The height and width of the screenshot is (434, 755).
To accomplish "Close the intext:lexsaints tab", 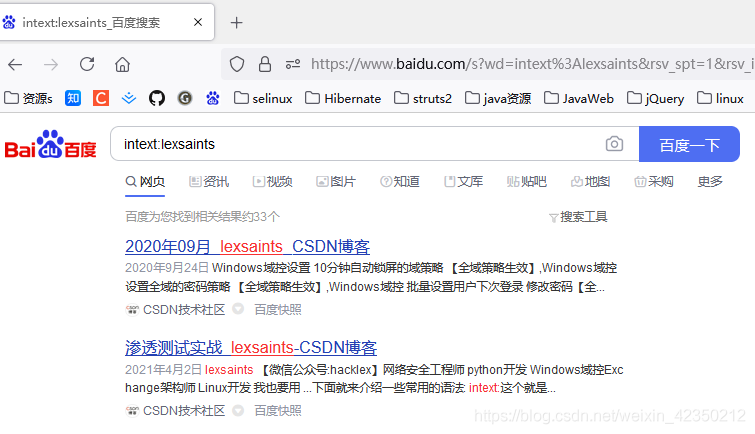I will tap(198, 22).
